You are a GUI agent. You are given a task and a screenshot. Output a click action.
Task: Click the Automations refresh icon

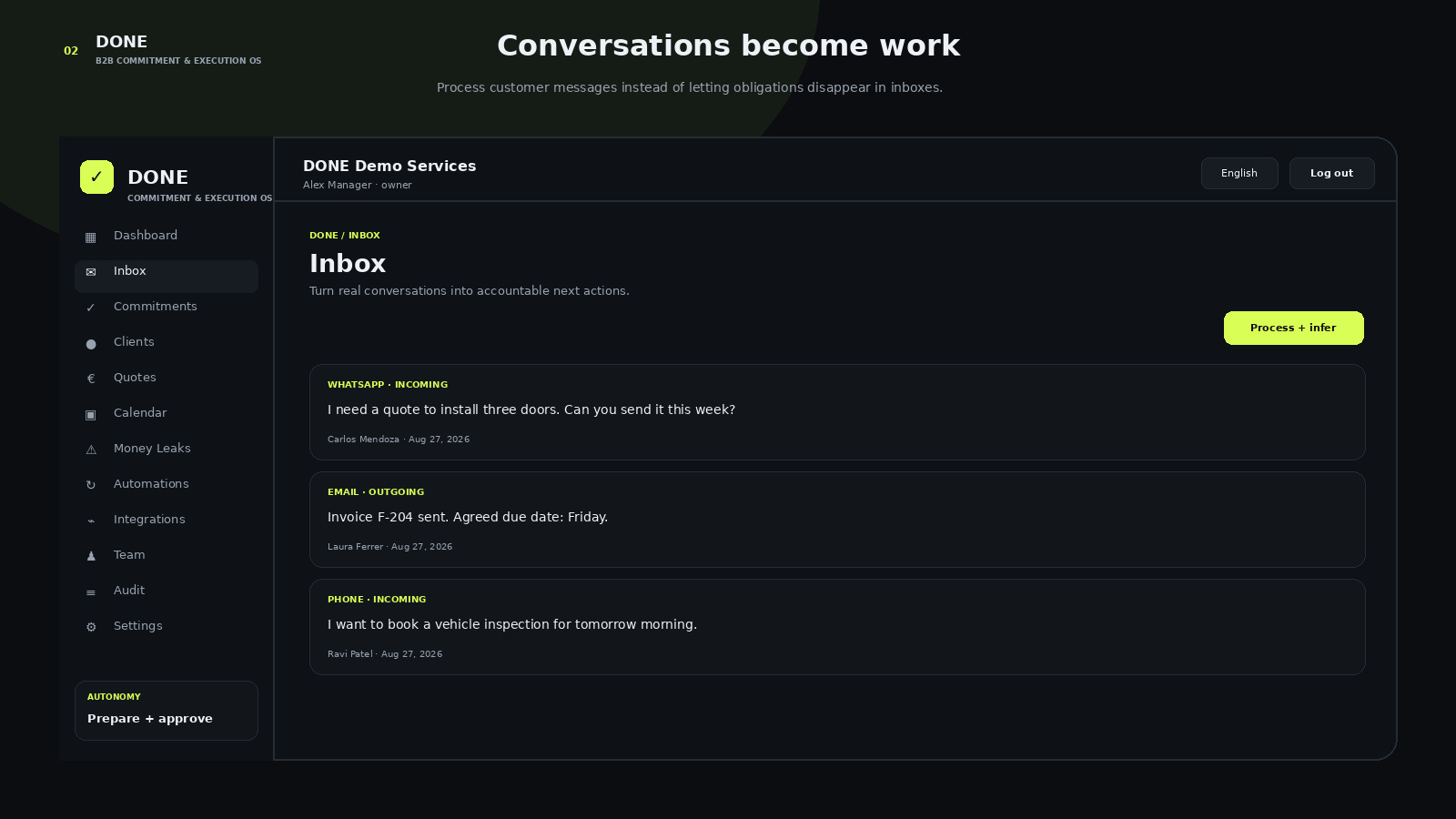(x=91, y=485)
